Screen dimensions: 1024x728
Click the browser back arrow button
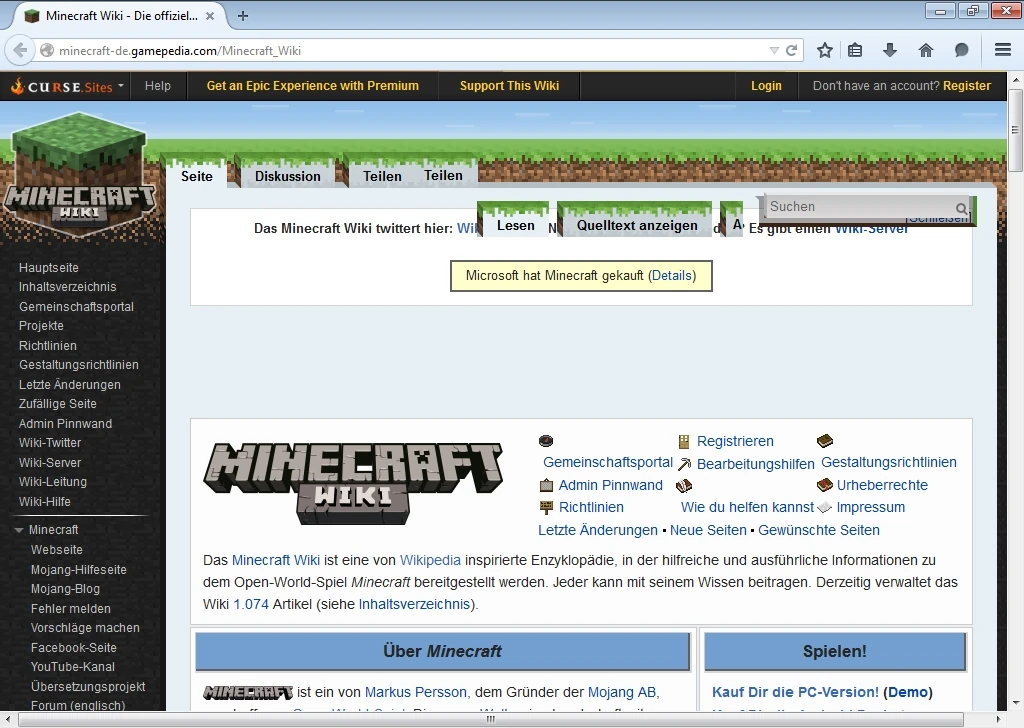20,50
